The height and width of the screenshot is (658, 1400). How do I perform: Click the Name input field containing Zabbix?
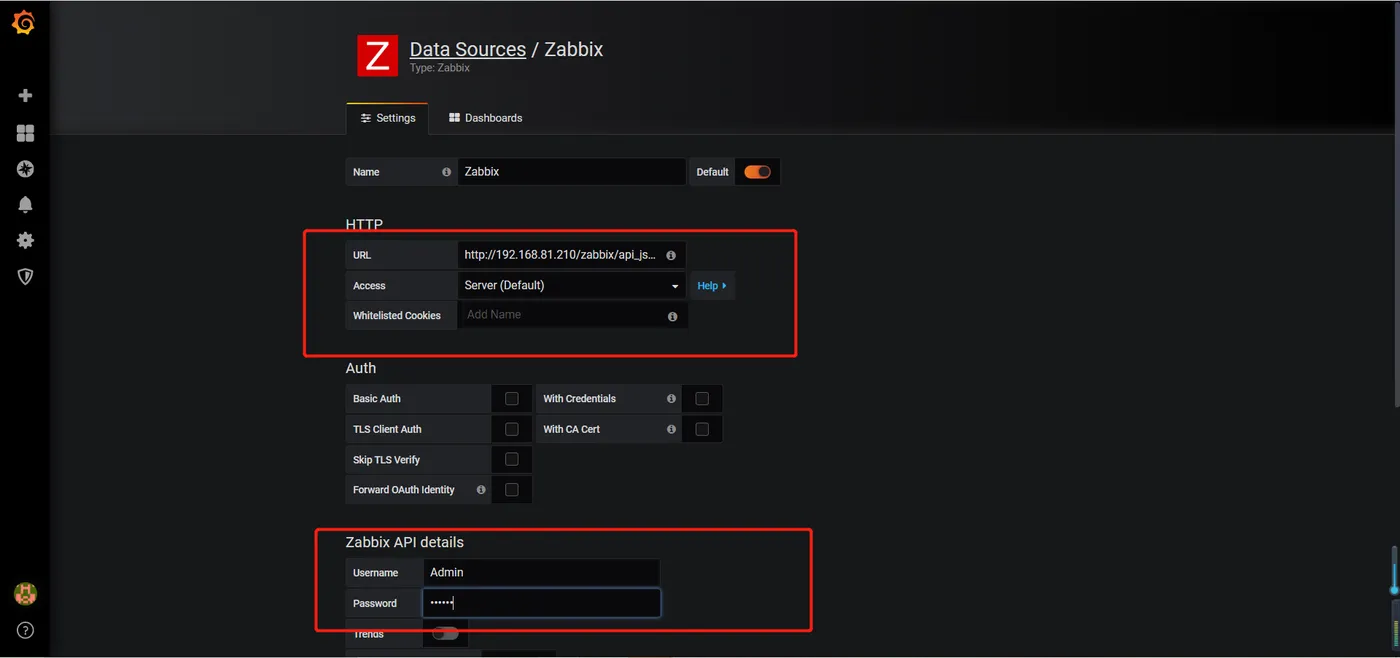coord(572,172)
